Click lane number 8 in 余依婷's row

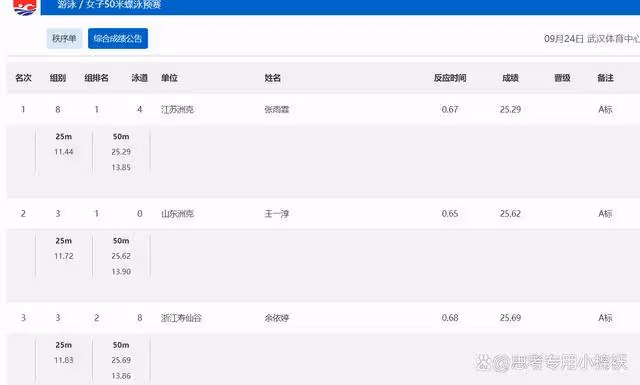[x=140, y=318]
